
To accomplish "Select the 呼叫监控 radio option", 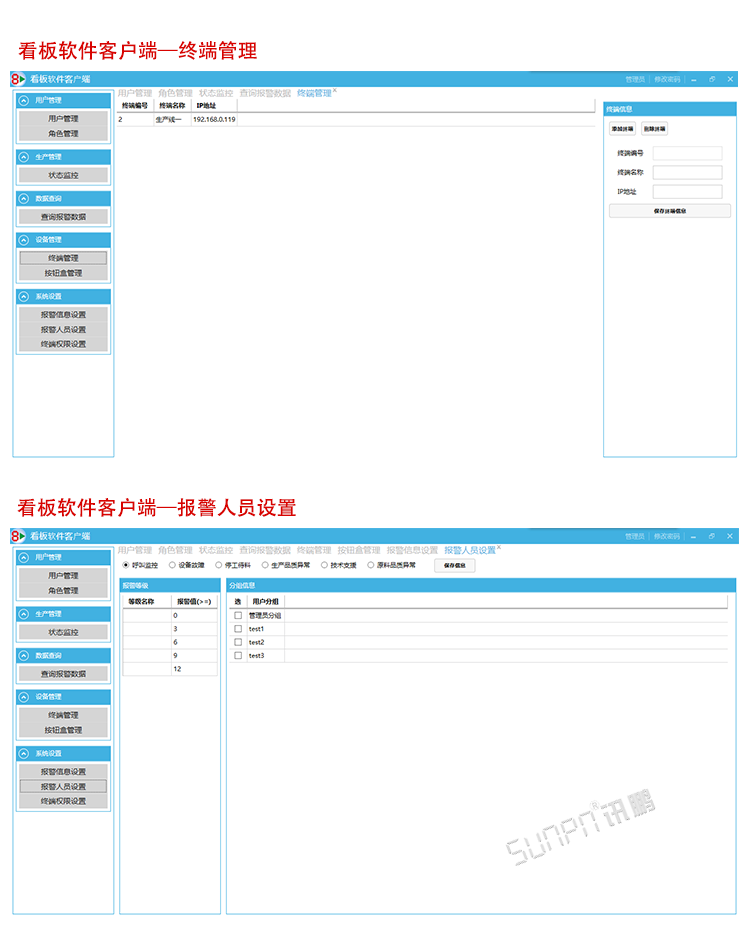I will click(x=125, y=565).
